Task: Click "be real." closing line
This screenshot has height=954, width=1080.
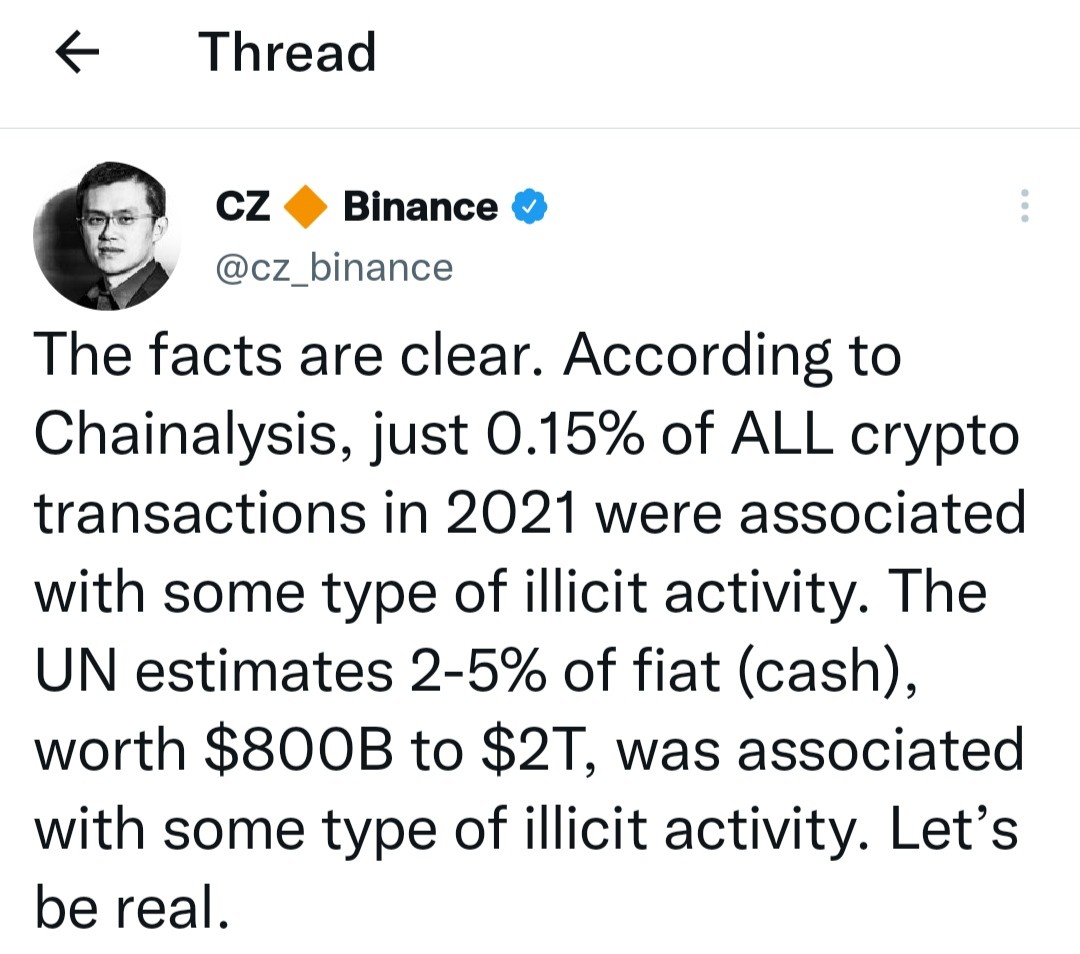Action: coord(132,907)
